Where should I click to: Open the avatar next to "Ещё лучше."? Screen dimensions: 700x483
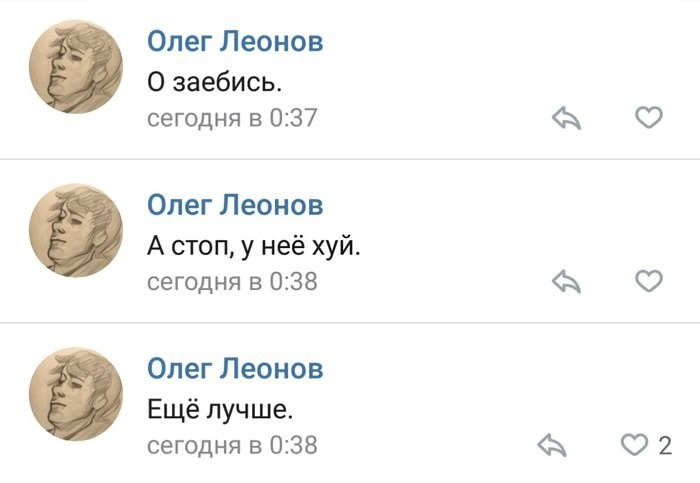point(79,394)
